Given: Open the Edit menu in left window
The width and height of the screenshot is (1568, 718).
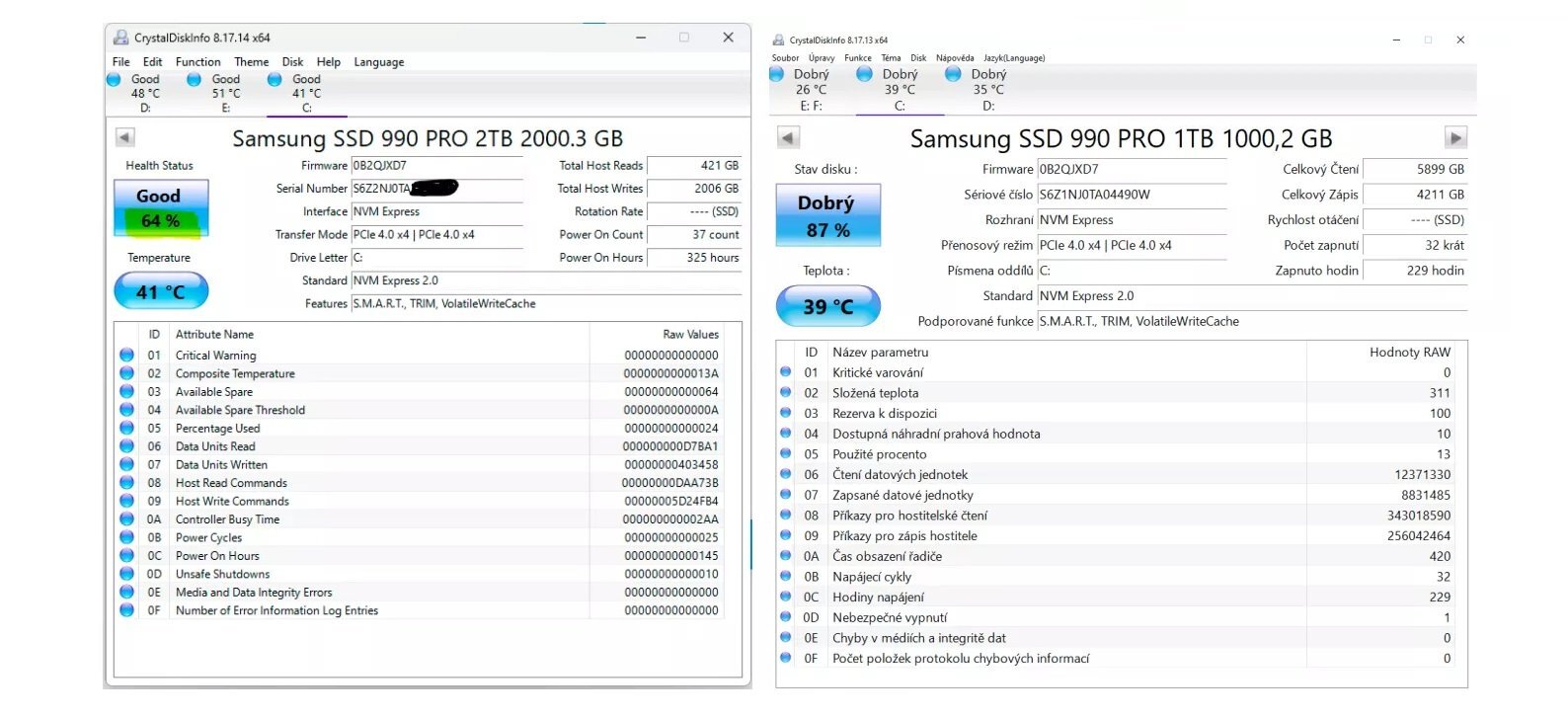Looking at the screenshot, I should pyautogui.click(x=152, y=61).
